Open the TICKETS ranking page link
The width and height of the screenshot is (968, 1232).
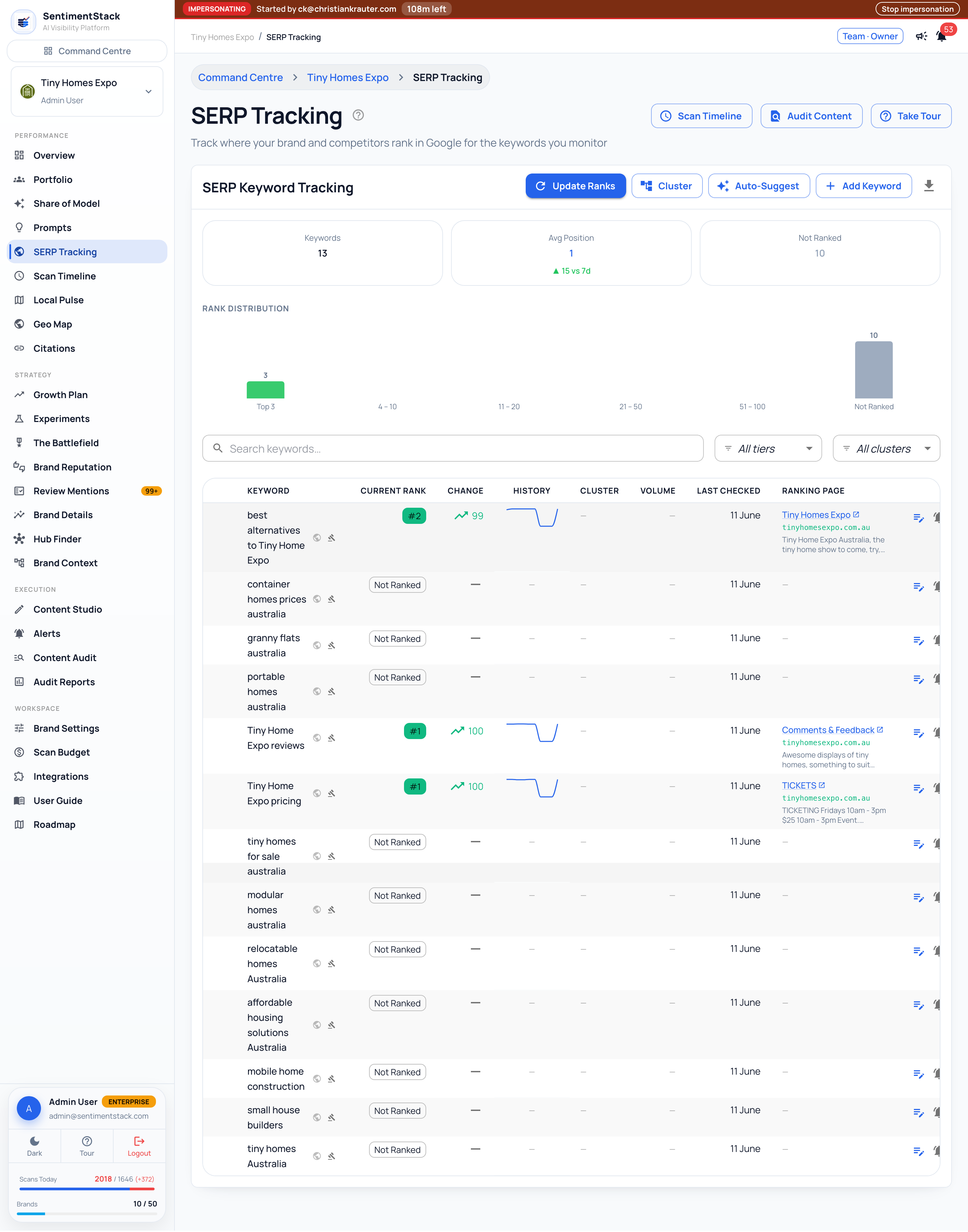[803, 785]
